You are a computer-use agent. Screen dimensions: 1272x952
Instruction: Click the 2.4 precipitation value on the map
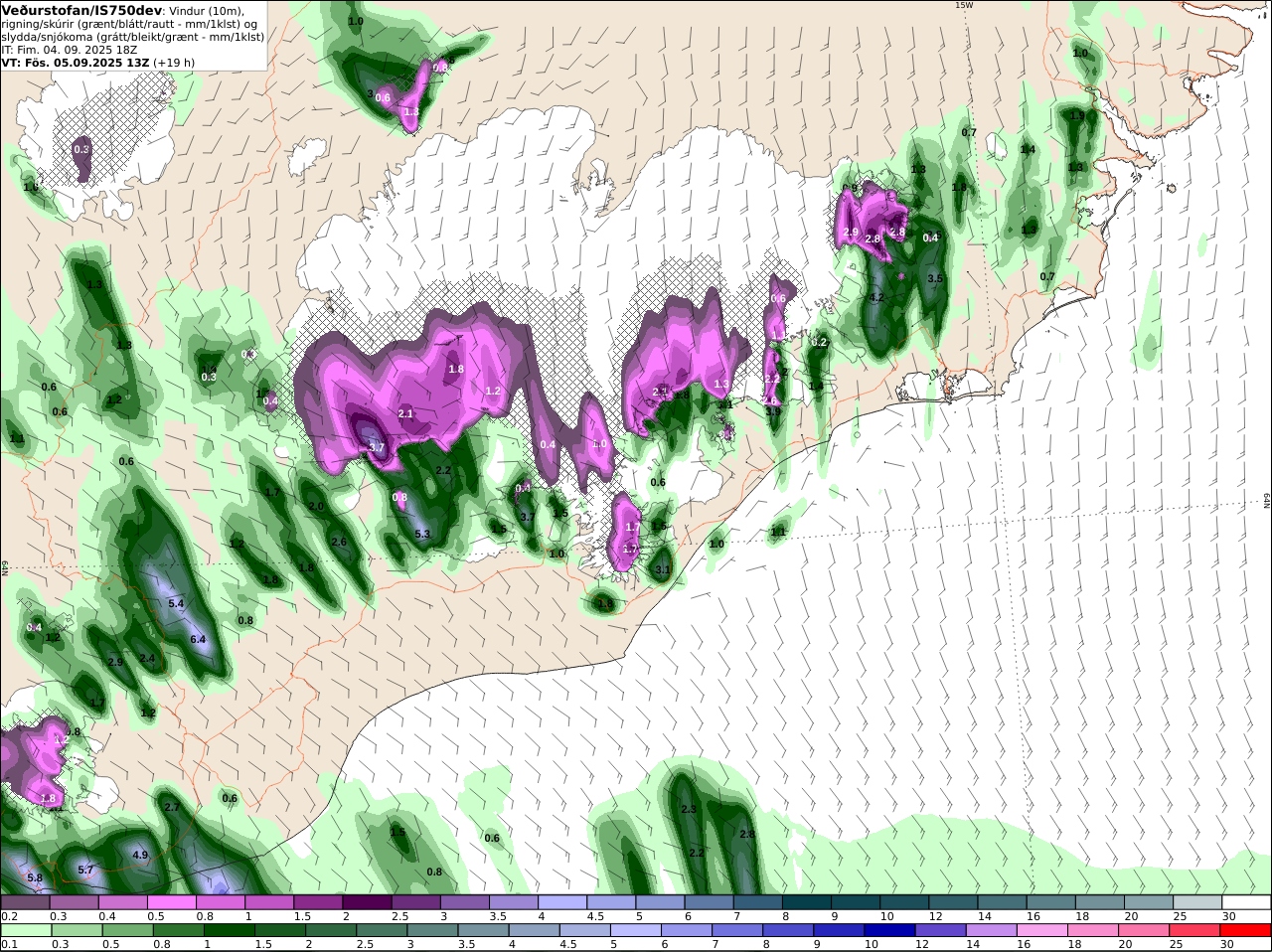(x=147, y=658)
